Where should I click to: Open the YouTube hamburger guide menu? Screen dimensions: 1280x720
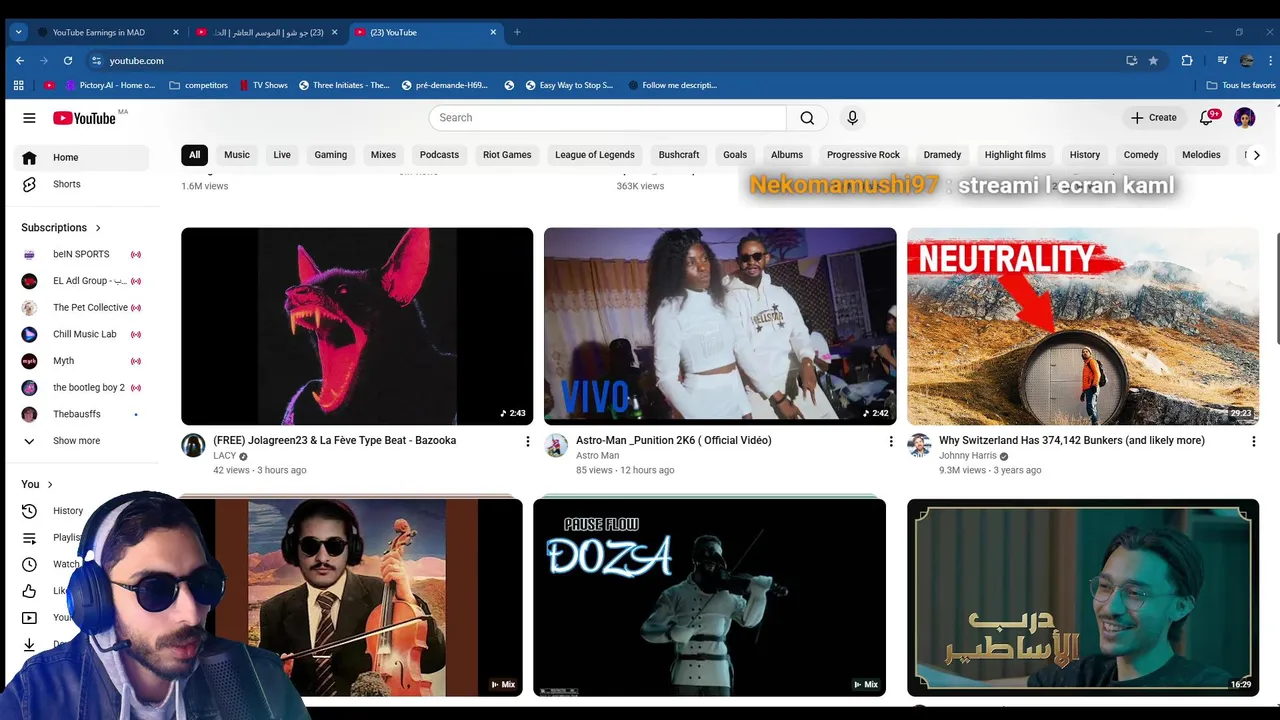pyautogui.click(x=29, y=118)
